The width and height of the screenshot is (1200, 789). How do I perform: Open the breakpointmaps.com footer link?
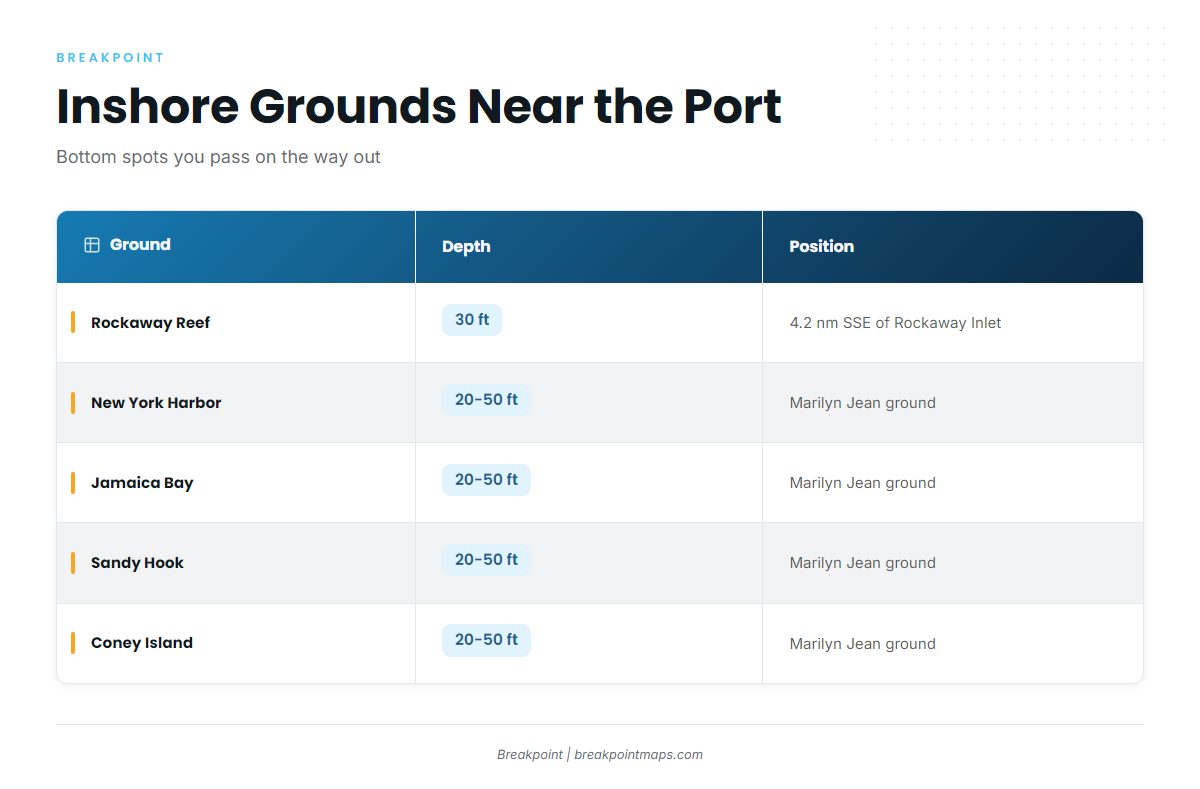click(639, 755)
